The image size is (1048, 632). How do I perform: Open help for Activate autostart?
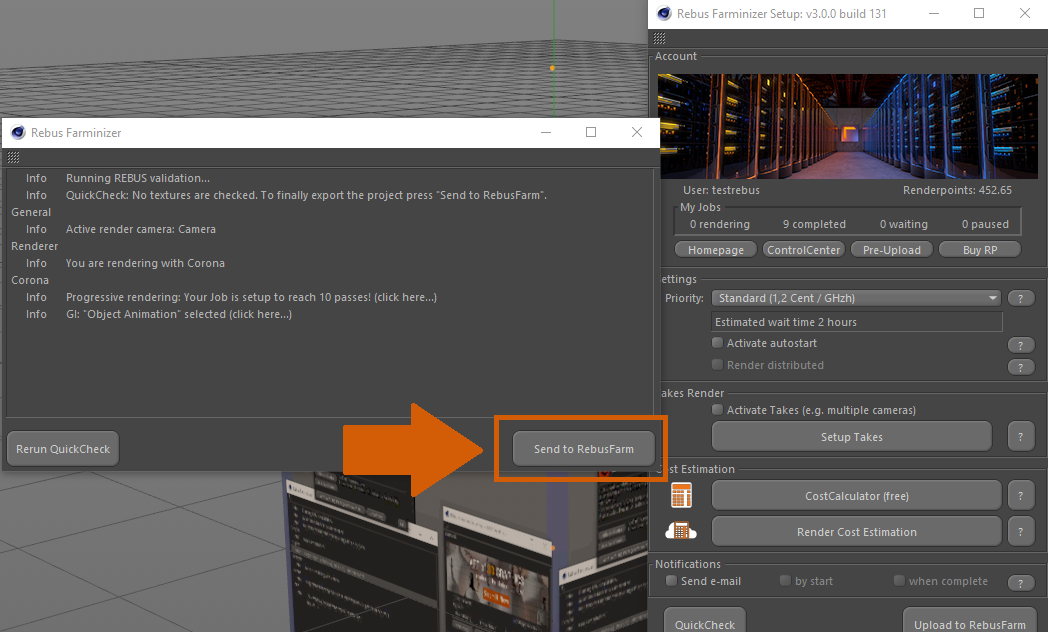1021,345
